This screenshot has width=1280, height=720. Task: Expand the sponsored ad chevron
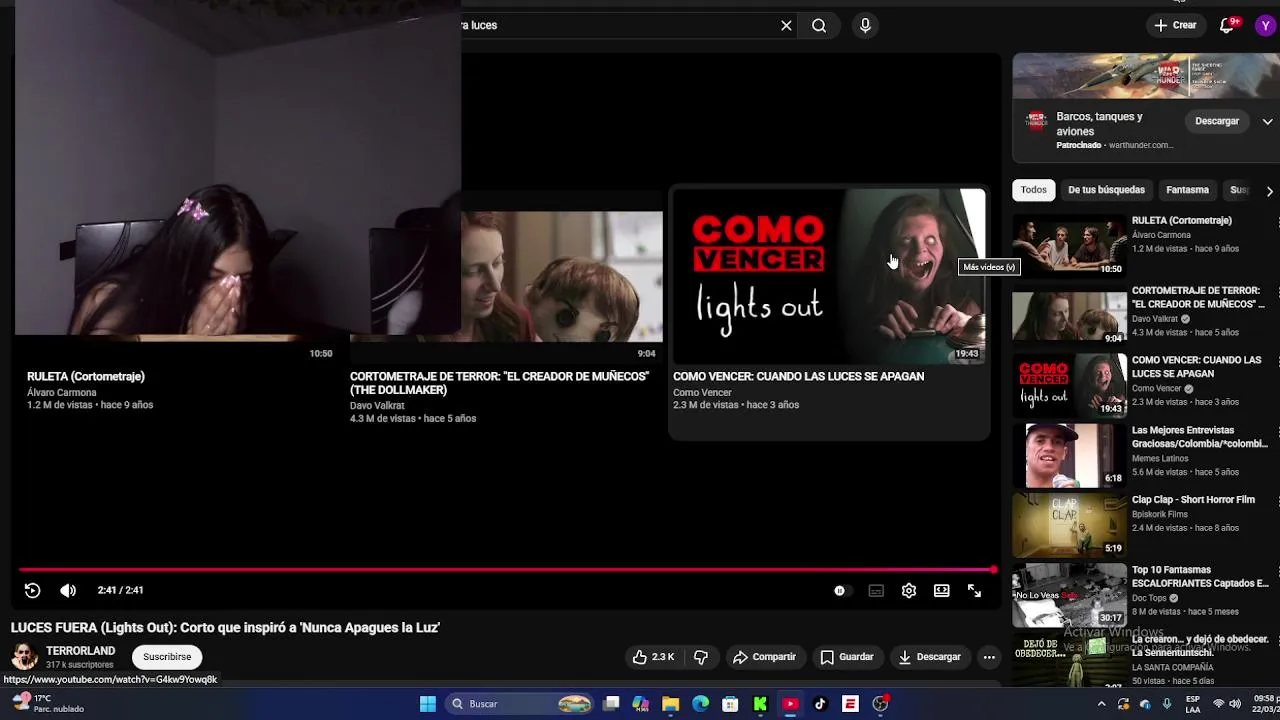[1267, 121]
